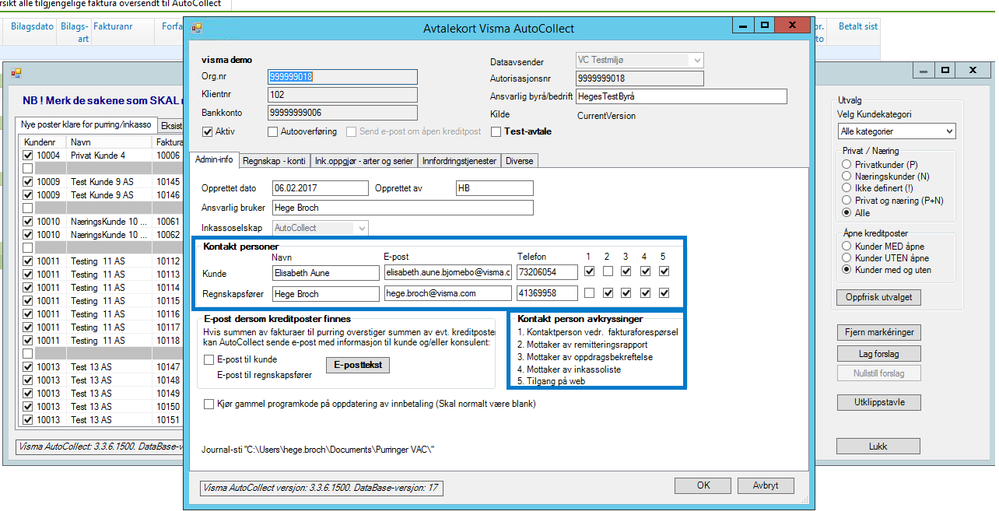Click the Autorisasjonsnr field
Viewport: 999px width, 511px height.
pyautogui.click(x=639, y=78)
